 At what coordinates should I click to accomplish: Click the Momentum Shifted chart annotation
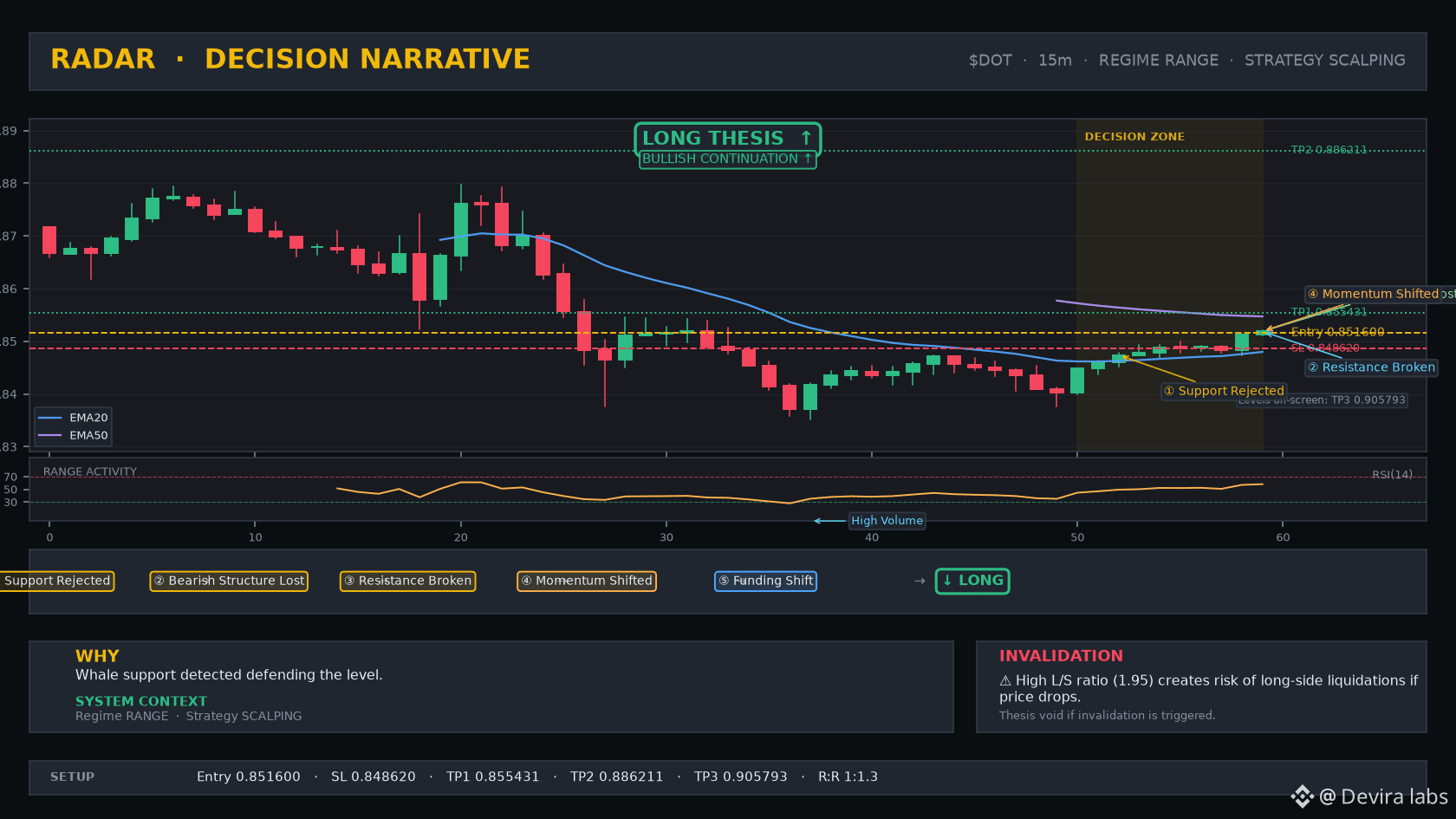(1380, 294)
